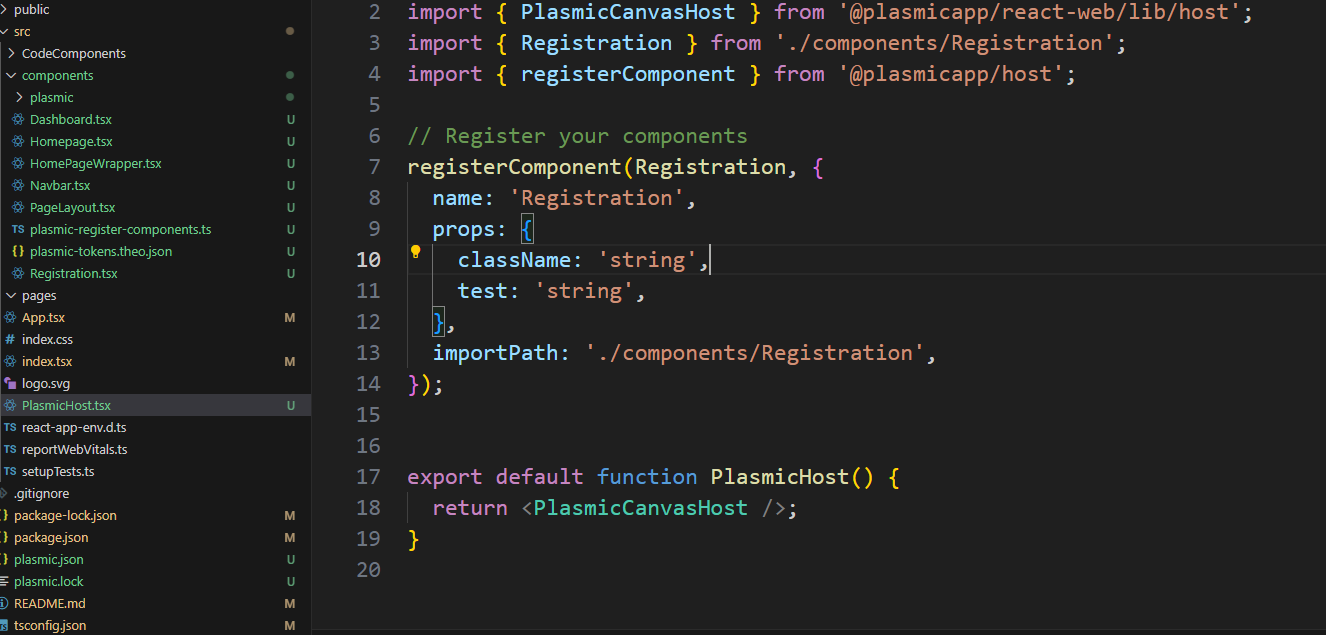Click the info icon beside README.md
The width and height of the screenshot is (1326, 635).
tap(4, 604)
